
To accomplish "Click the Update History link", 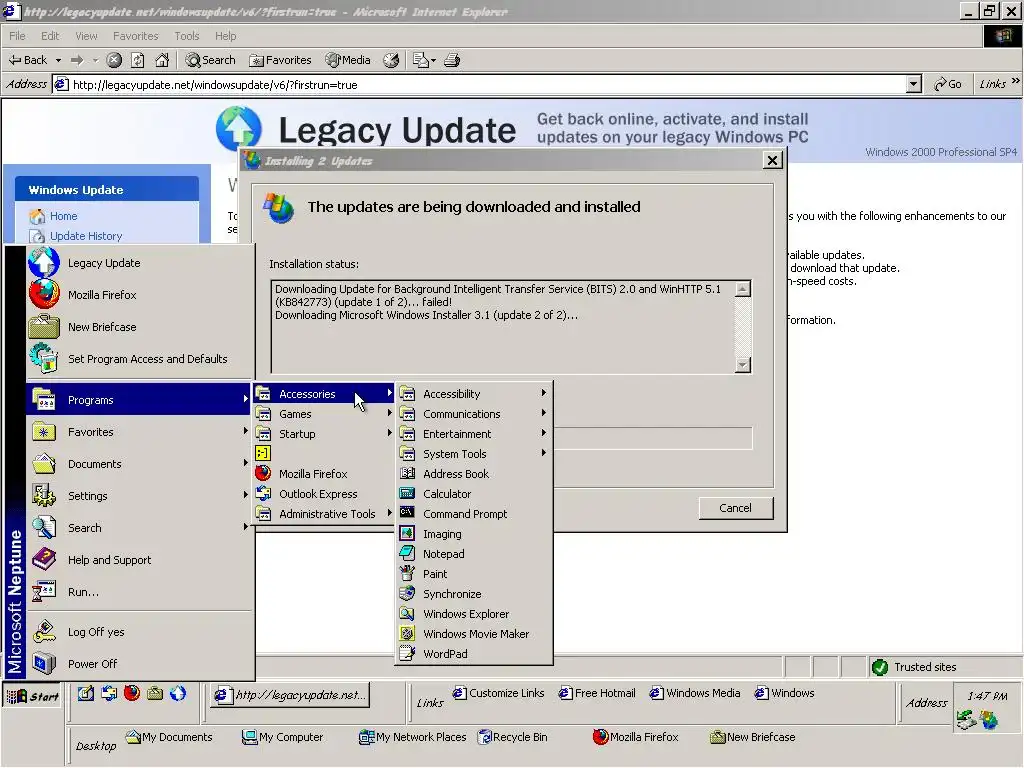I will tap(86, 236).
